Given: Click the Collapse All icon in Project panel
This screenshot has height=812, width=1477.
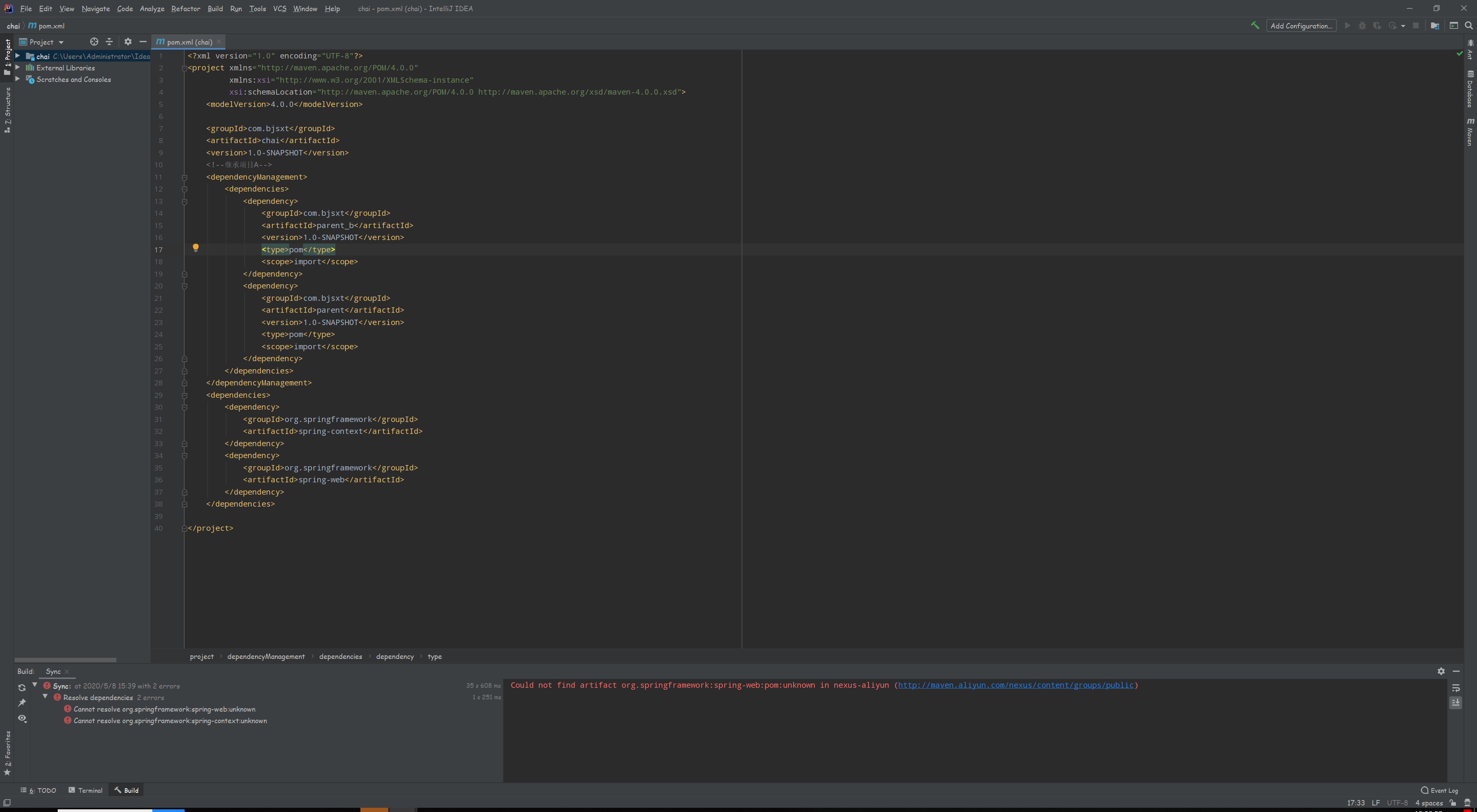Looking at the screenshot, I should pyautogui.click(x=110, y=42).
